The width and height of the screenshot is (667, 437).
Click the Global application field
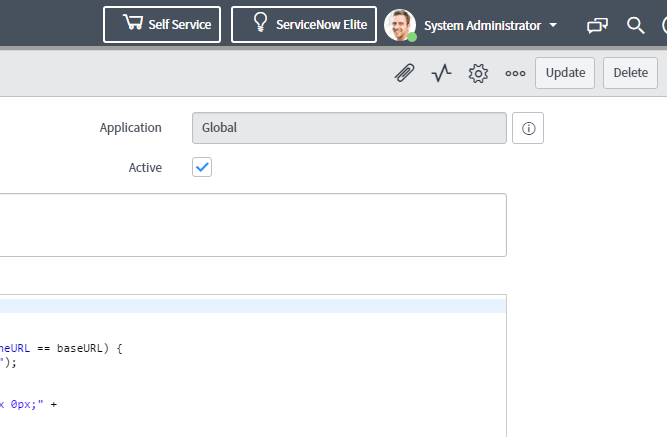349,128
